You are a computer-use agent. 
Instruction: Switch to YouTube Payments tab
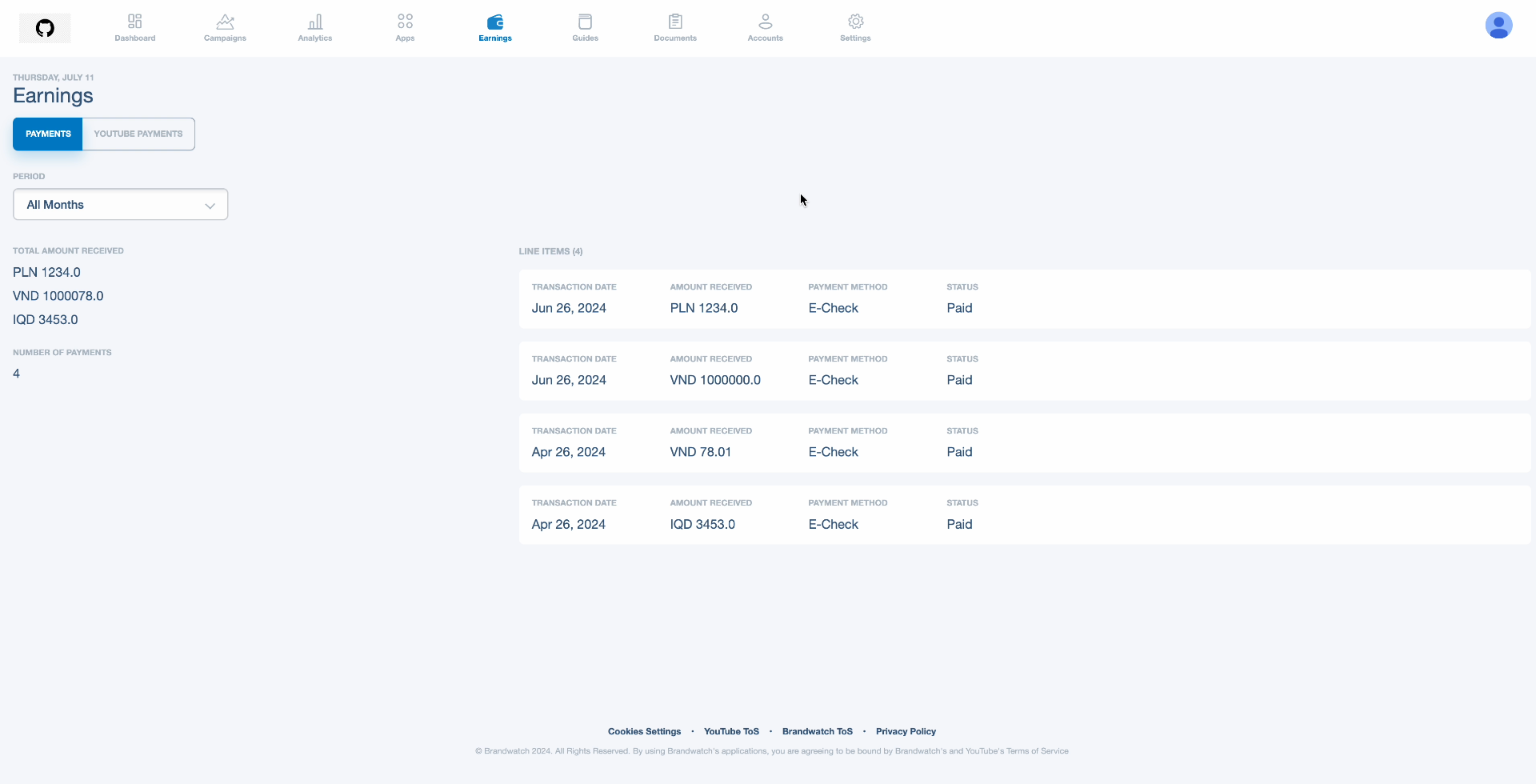click(138, 134)
